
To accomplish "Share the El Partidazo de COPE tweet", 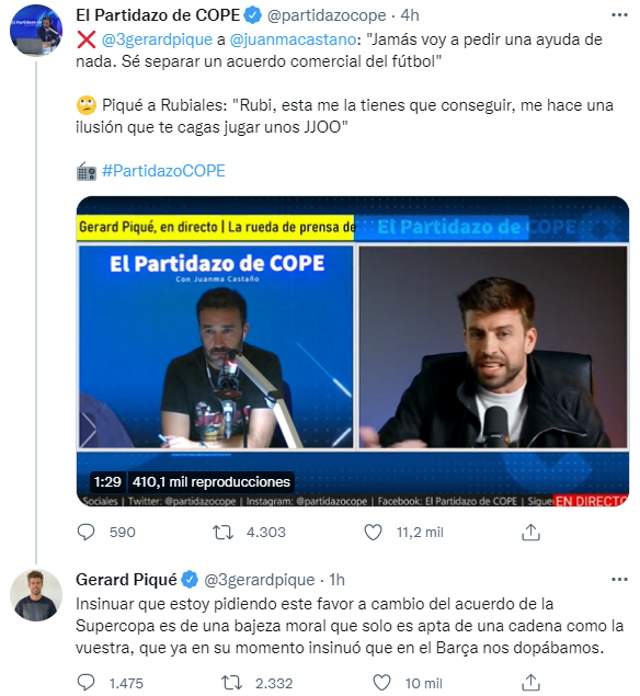I will (530, 532).
